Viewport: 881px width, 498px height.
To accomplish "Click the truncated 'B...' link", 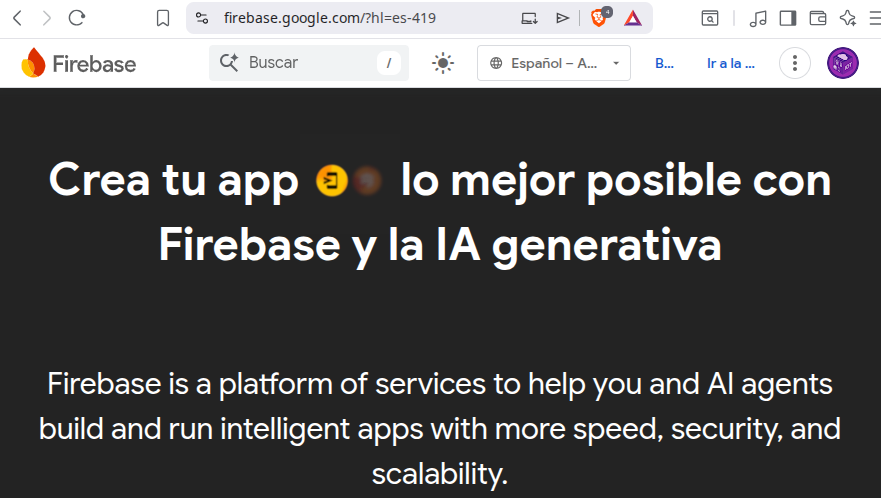I will click(x=664, y=64).
